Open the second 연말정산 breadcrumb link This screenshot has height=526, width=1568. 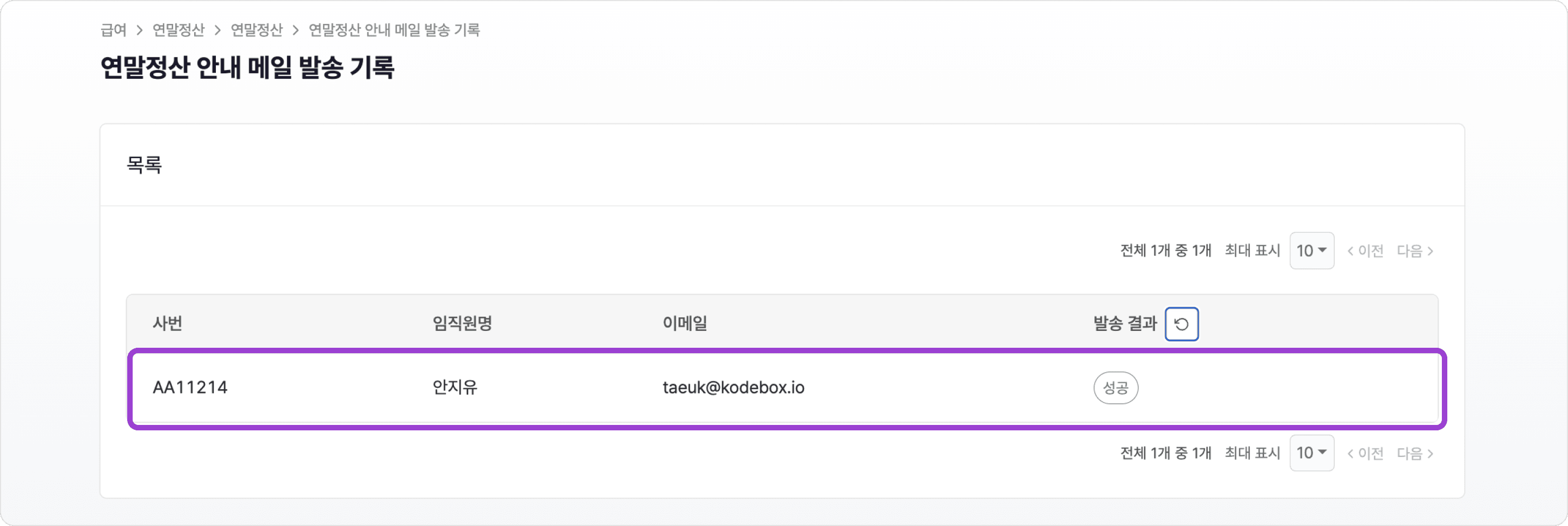(x=256, y=30)
